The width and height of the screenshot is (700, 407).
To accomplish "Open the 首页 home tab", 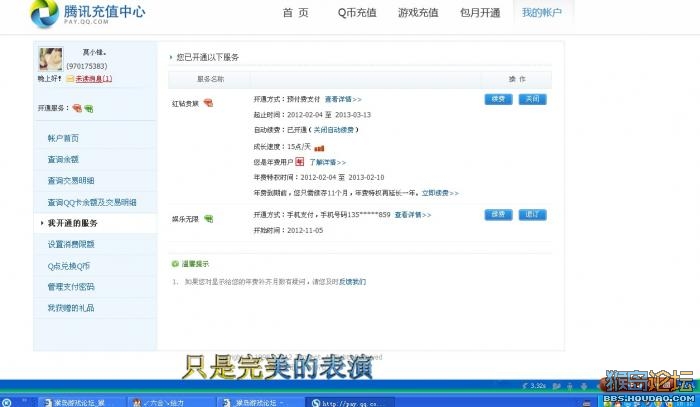I will (x=296, y=13).
